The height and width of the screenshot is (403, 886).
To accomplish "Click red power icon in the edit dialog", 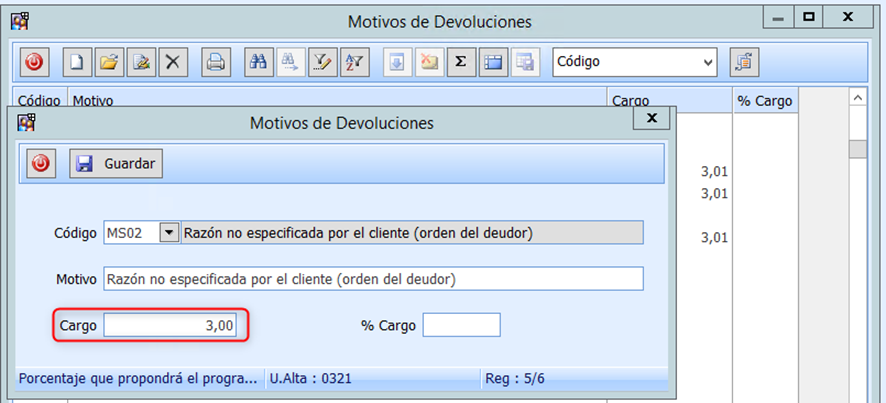I will click(41, 163).
